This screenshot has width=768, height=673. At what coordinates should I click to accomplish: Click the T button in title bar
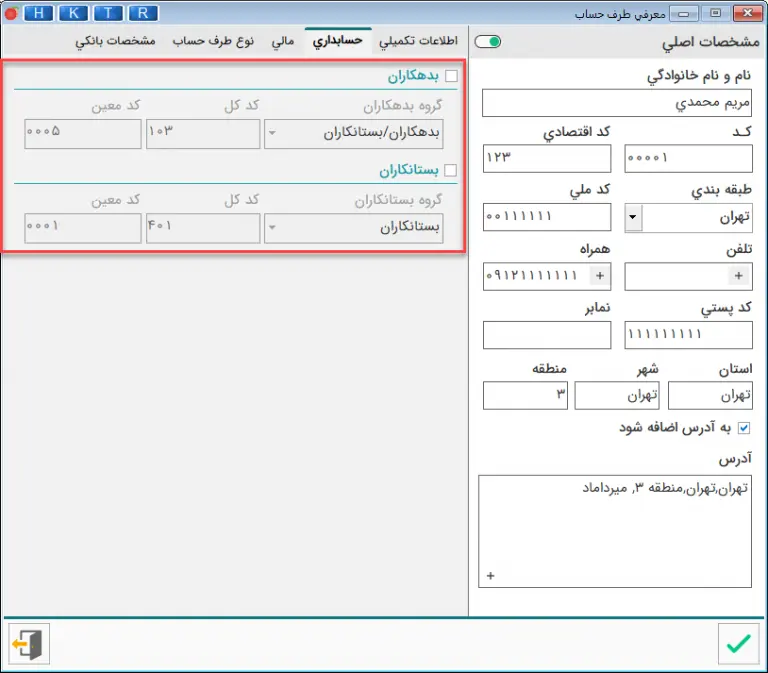pos(108,13)
